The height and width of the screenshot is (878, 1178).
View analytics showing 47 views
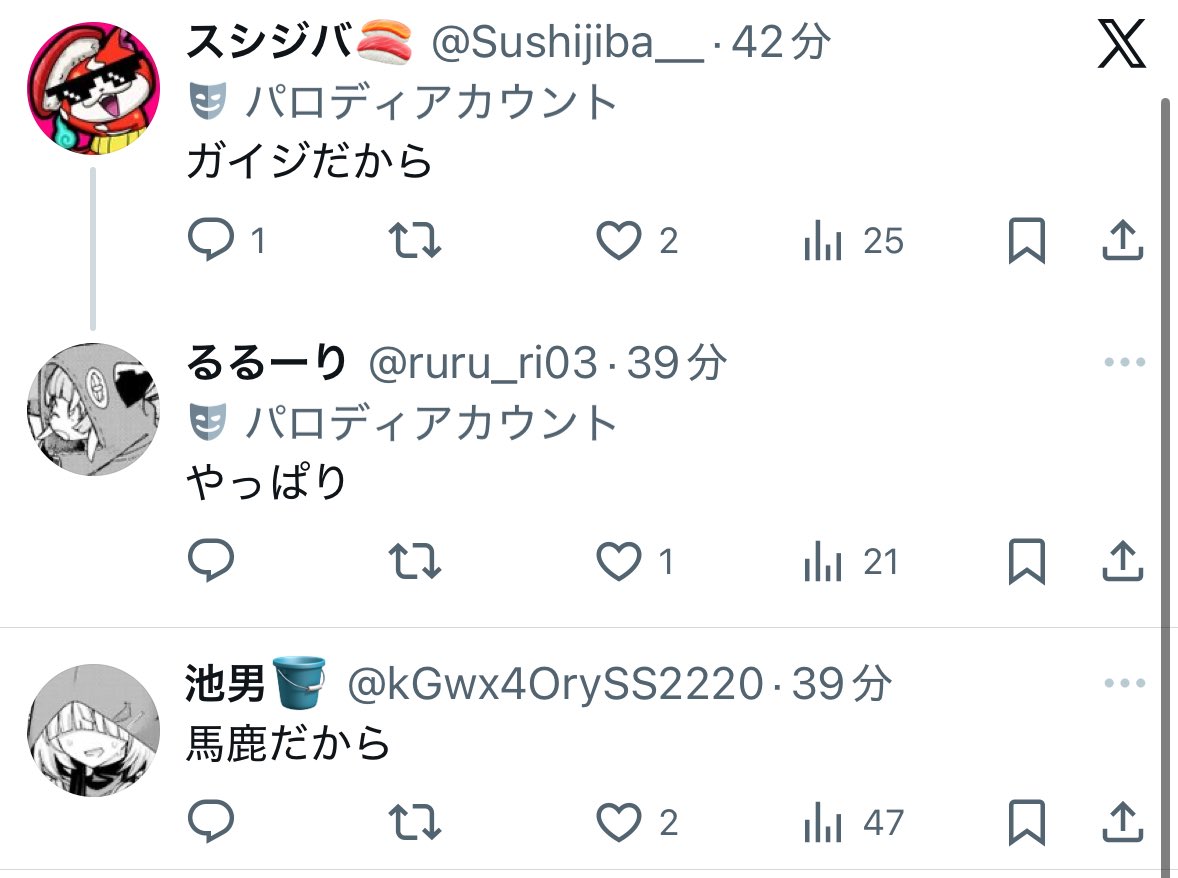click(853, 823)
